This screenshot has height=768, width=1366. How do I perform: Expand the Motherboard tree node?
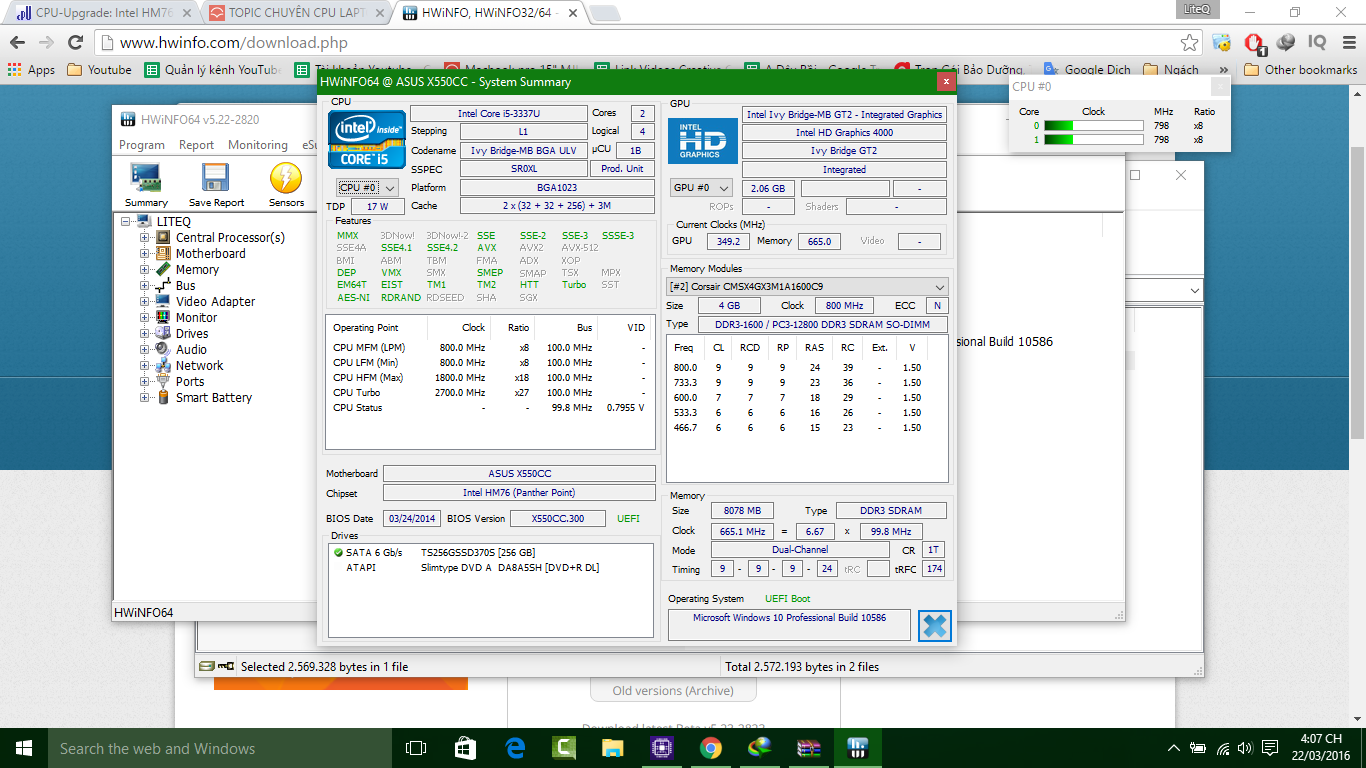(145, 254)
